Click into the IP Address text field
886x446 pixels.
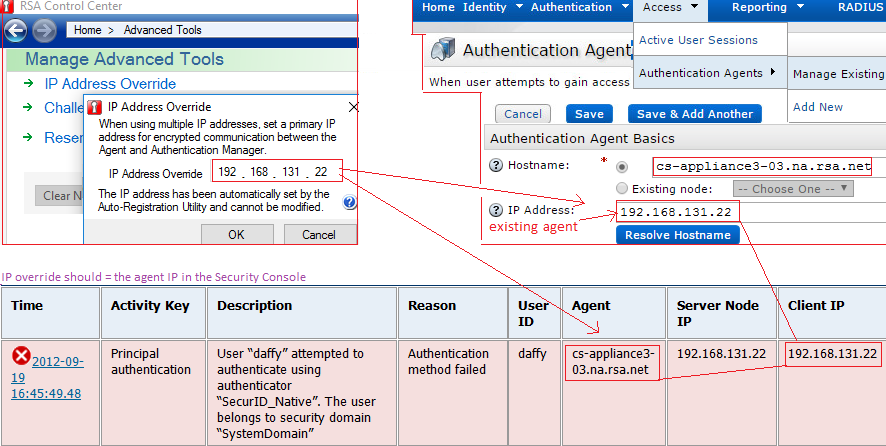click(x=700, y=212)
